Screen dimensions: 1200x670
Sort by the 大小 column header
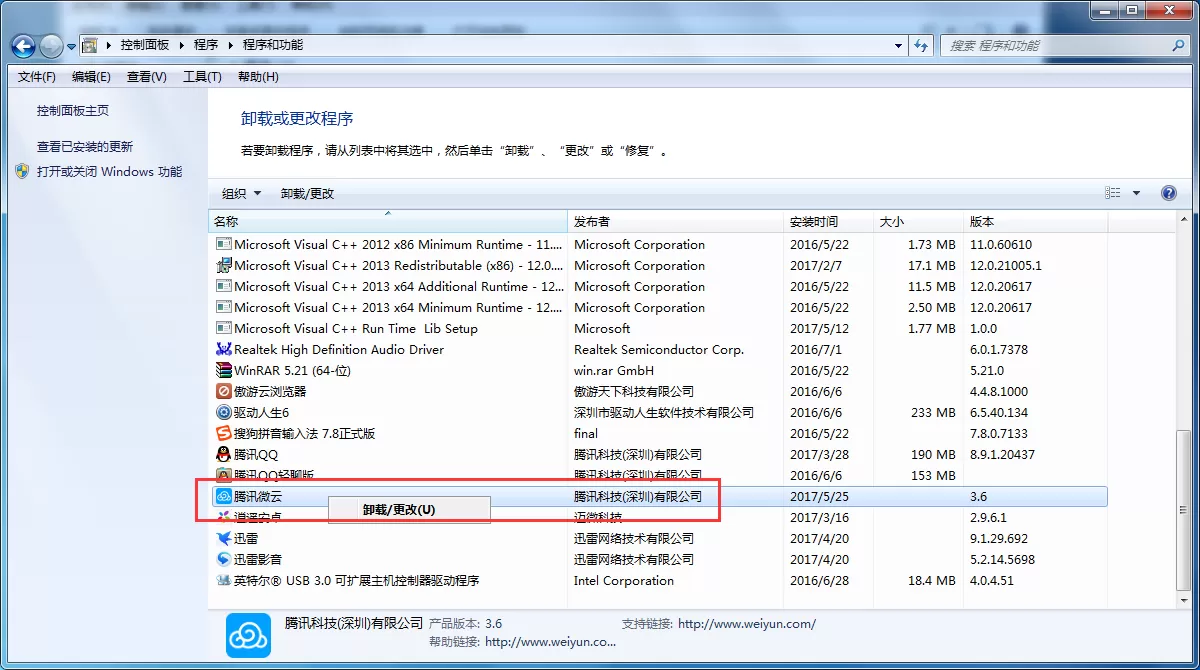tap(918, 221)
